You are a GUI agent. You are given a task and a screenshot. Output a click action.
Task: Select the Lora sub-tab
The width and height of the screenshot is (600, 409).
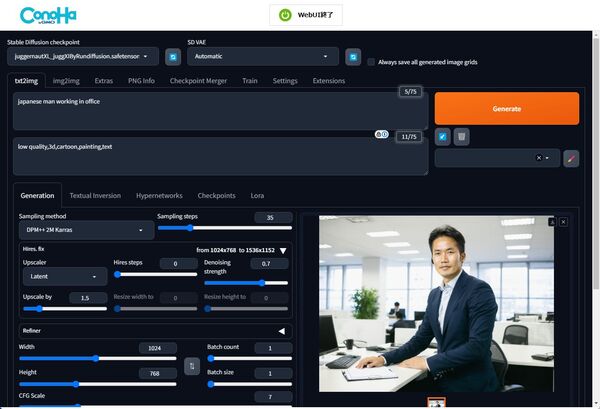[x=257, y=196]
